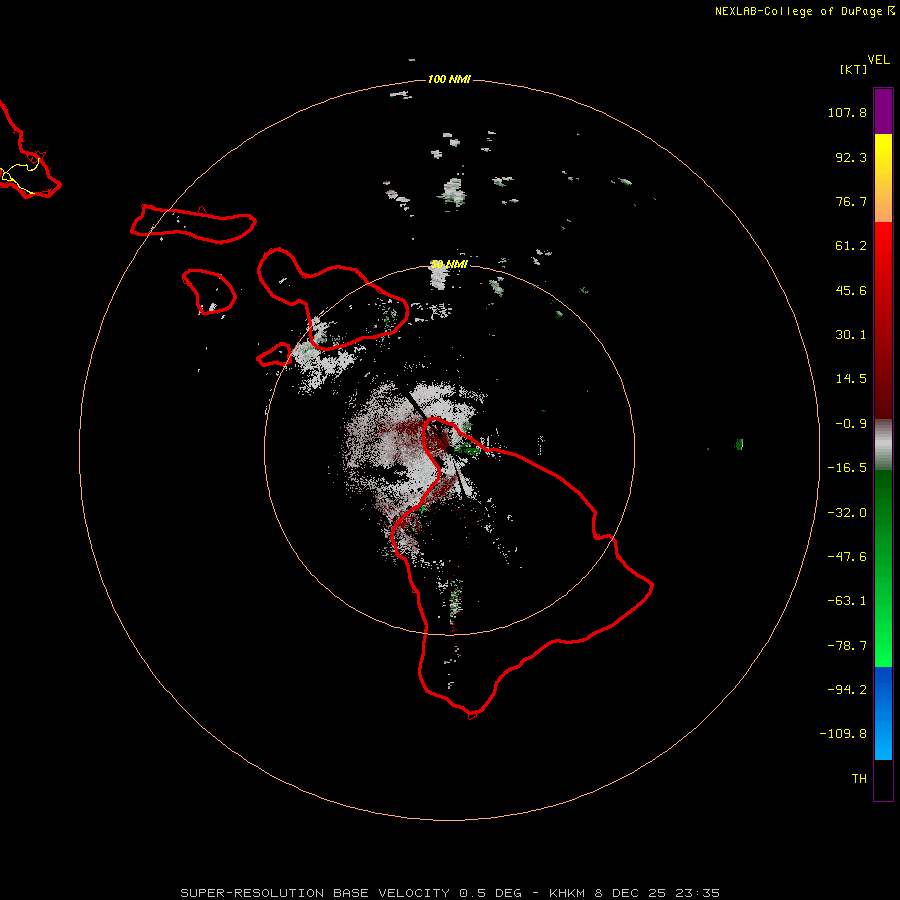Screen dimensions: 900x900
Task: Click the purple segment of the velocity color bar
Action: coord(883,111)
